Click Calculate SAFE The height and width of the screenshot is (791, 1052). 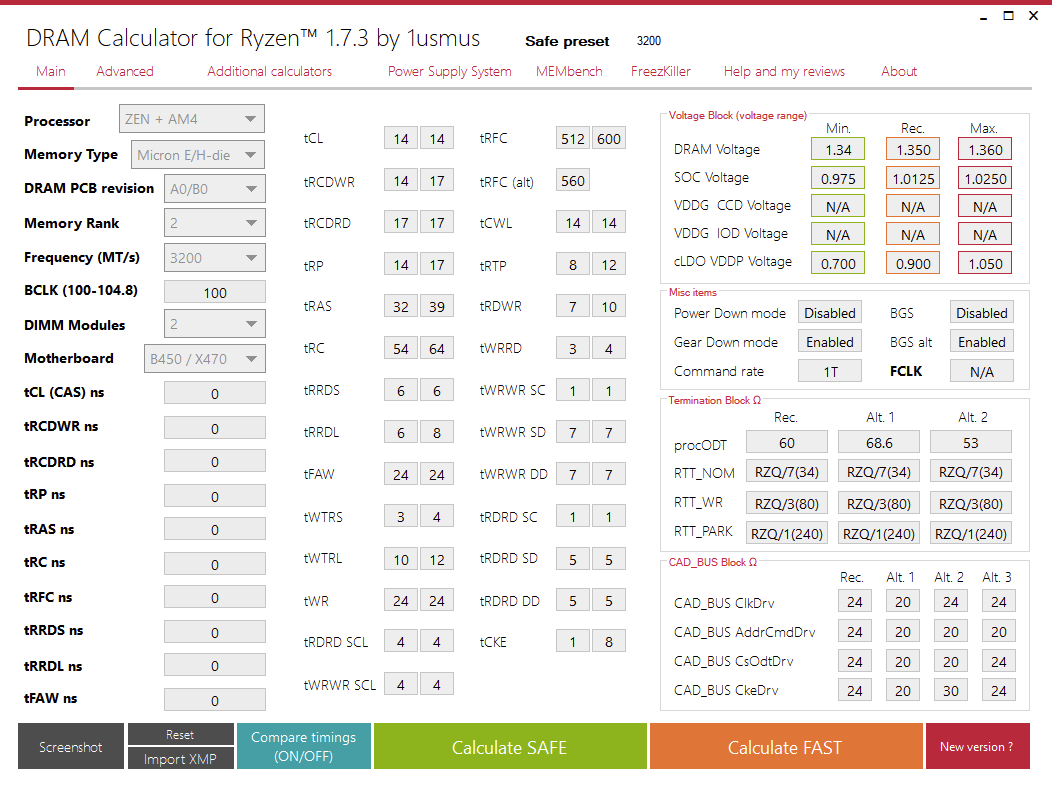click(510, 746)
